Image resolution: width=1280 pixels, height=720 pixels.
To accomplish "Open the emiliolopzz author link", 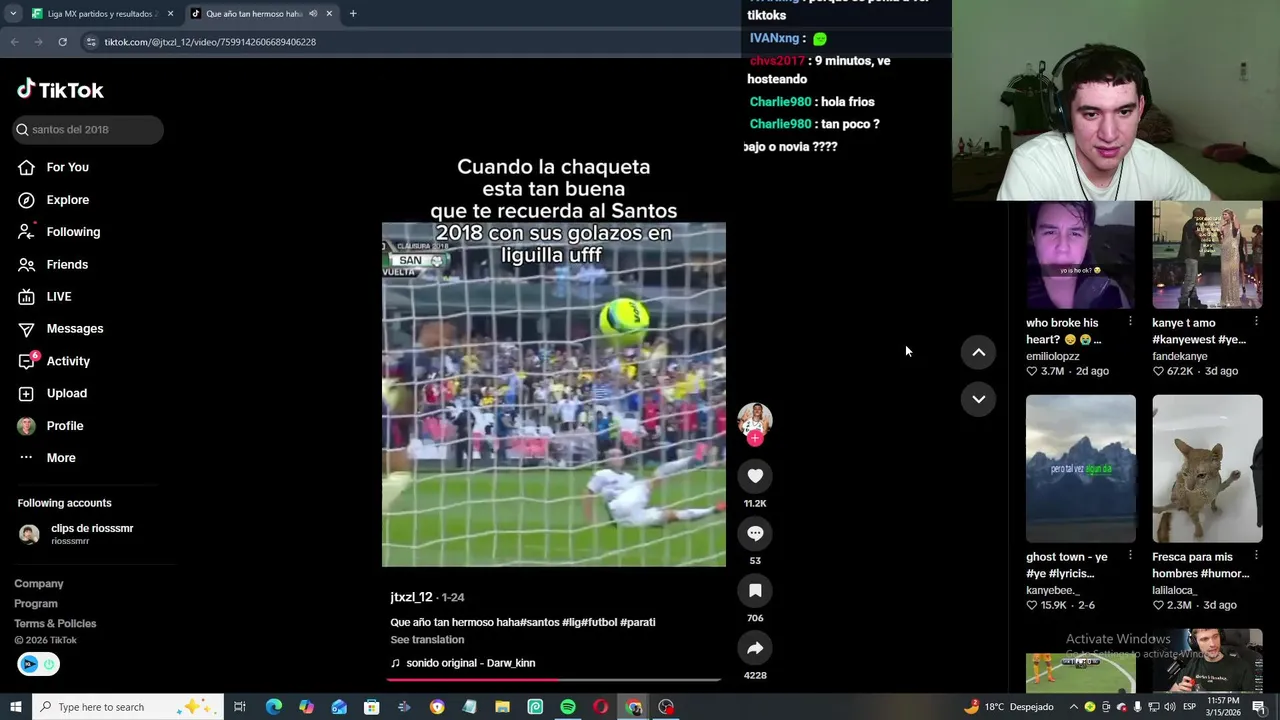I will pos(1053,356).
